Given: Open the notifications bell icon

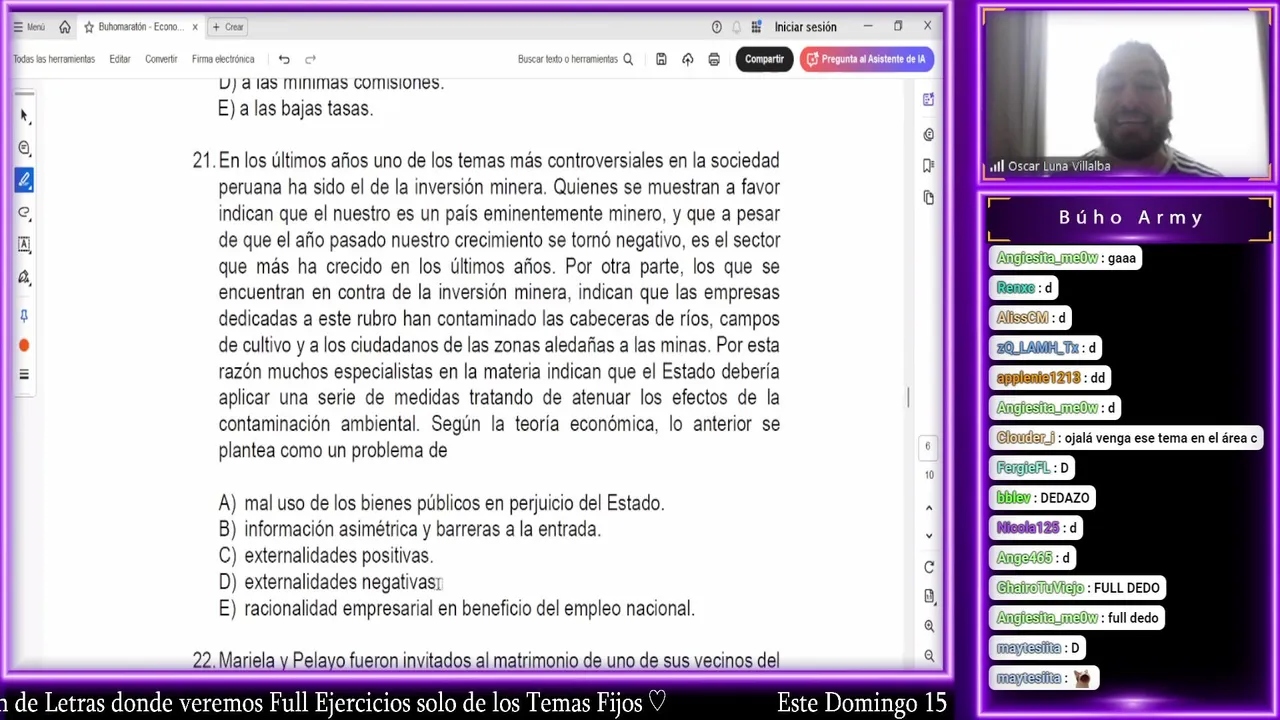Looking at the screenshot, I should tap(737, 27).
